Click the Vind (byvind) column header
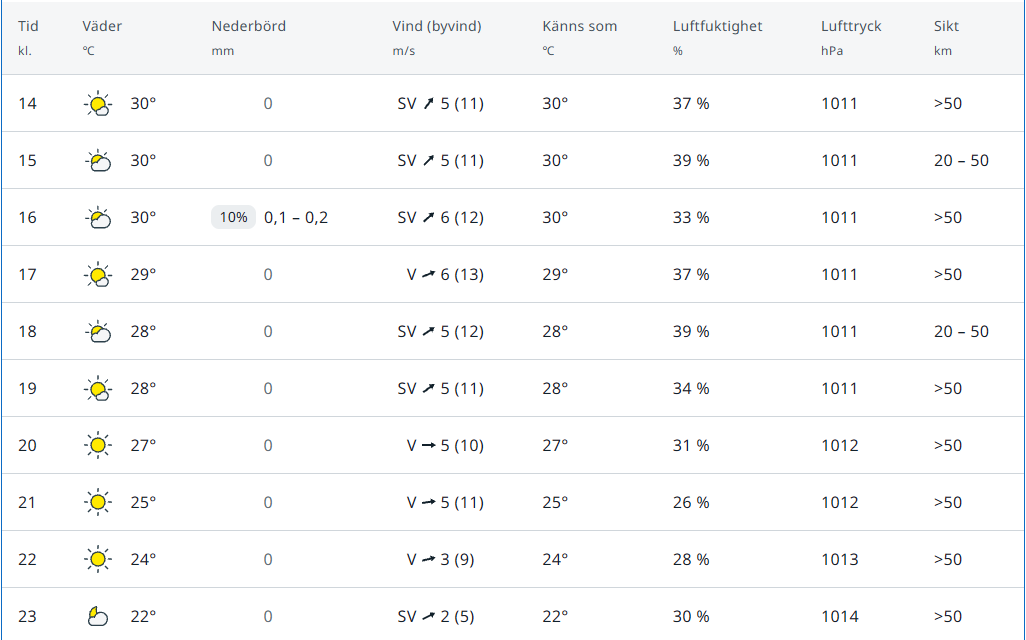The height and width of the screenshot is (640, 1026). (436, 26)
